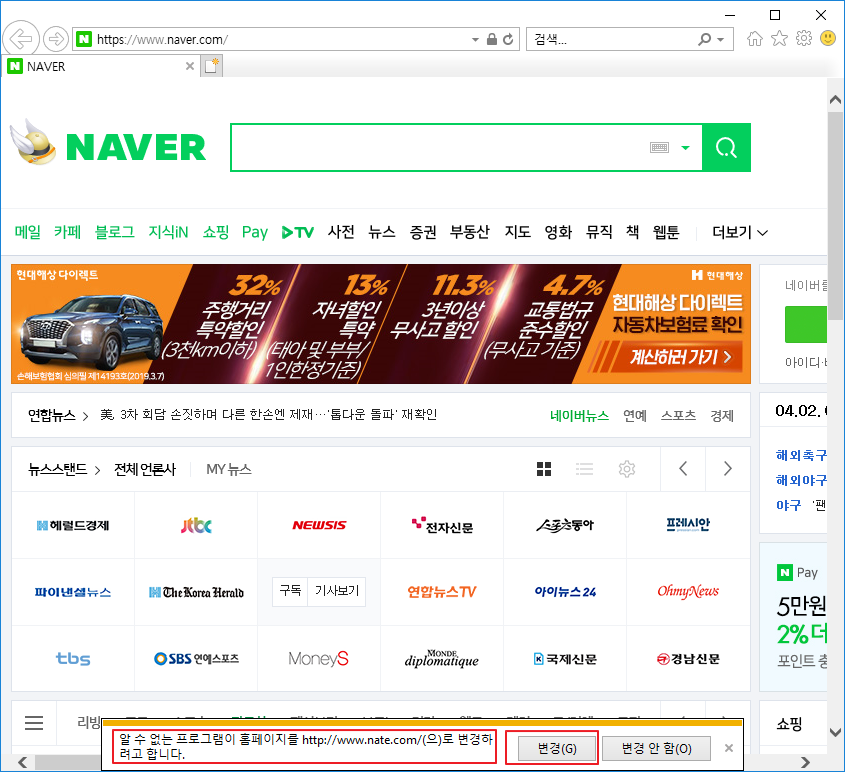The image size is (845, 772).
Task: Open the Pay menu item
Action: click(x=255, y=232)
